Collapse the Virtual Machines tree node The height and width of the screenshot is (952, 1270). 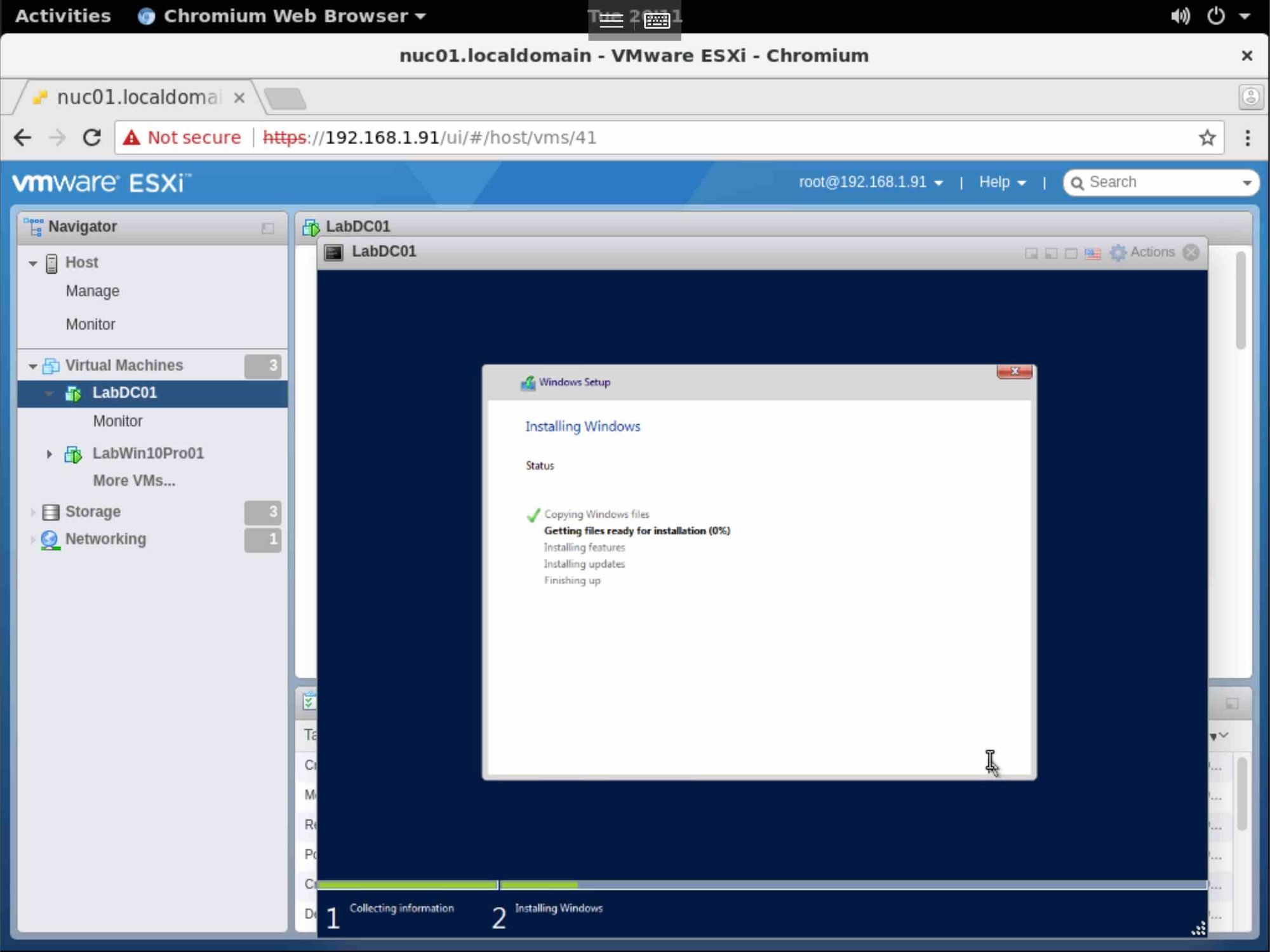pos(32,366)
